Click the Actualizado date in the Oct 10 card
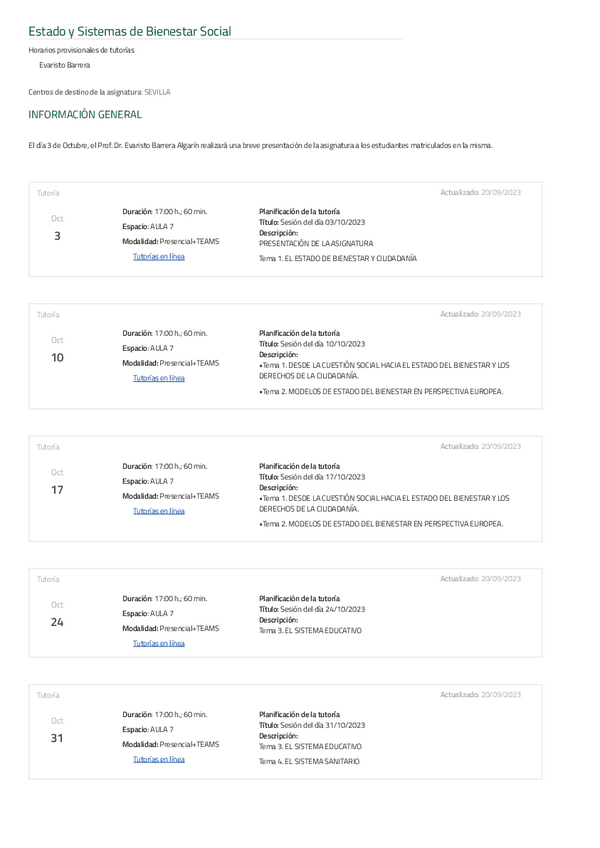Image resolution: width=600 pixels, height=848 pixels. pyautogui.click(x=480, y=314)
